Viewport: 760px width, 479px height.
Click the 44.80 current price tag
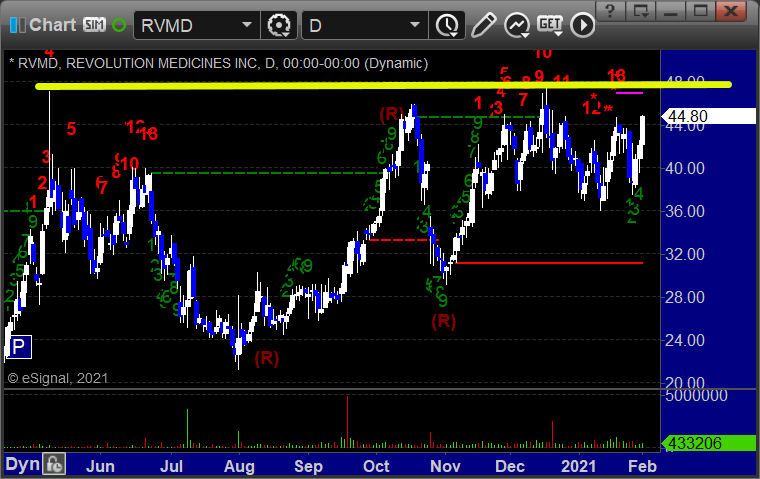click(708, 116)
